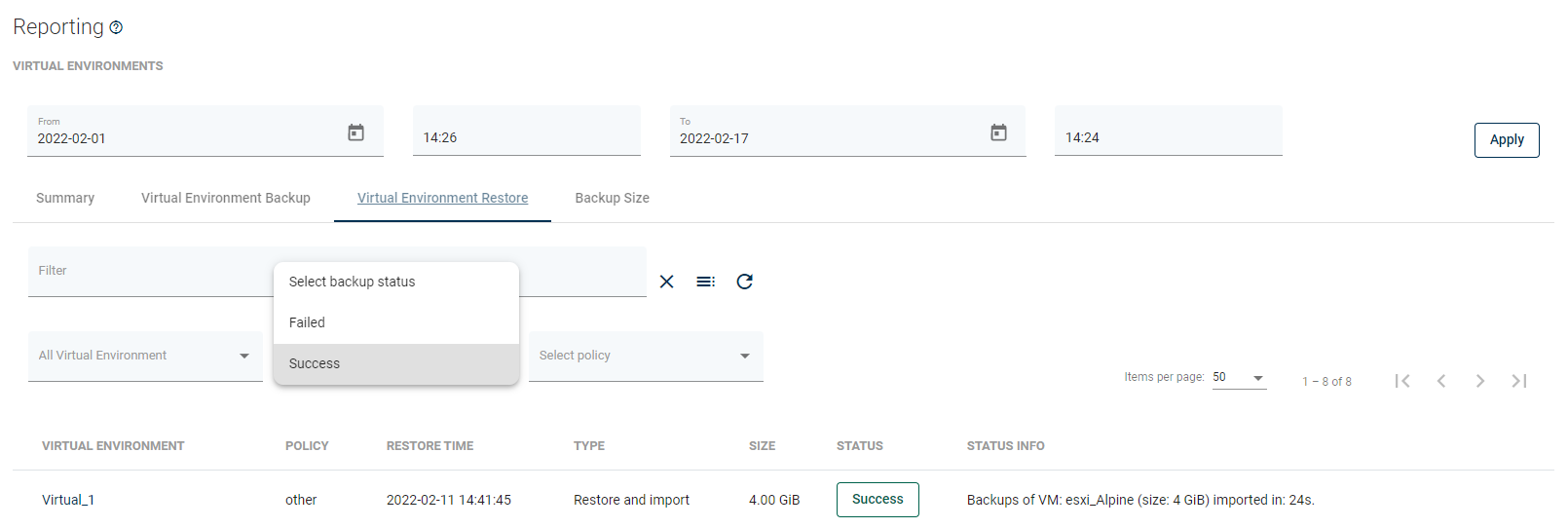Jump to the last page
This screenshot has height=528, width=1568.
pyautogui.click(x=1519, y=381)
